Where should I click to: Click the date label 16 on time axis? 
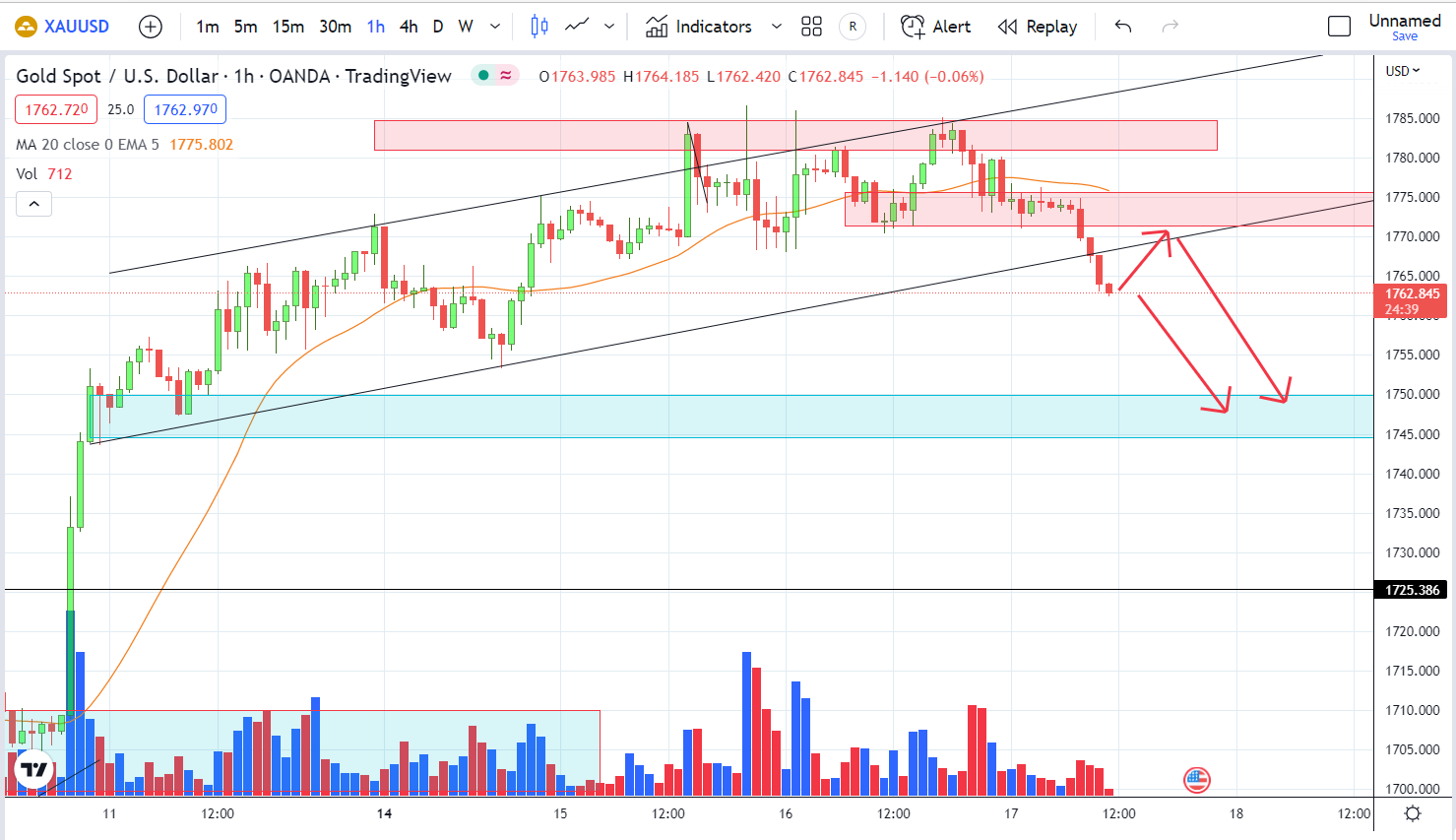(x=786, y=813)
